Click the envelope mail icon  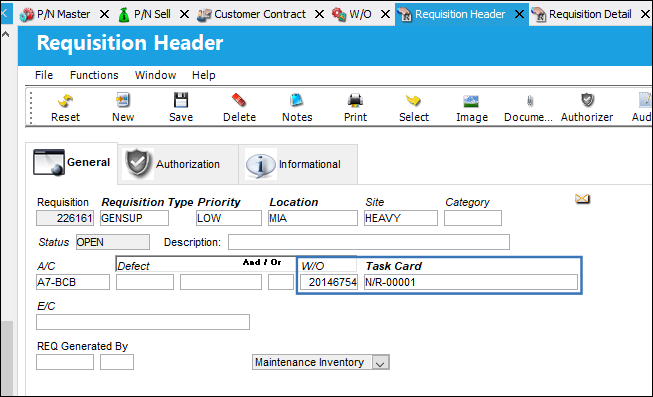tap(582, 199)
